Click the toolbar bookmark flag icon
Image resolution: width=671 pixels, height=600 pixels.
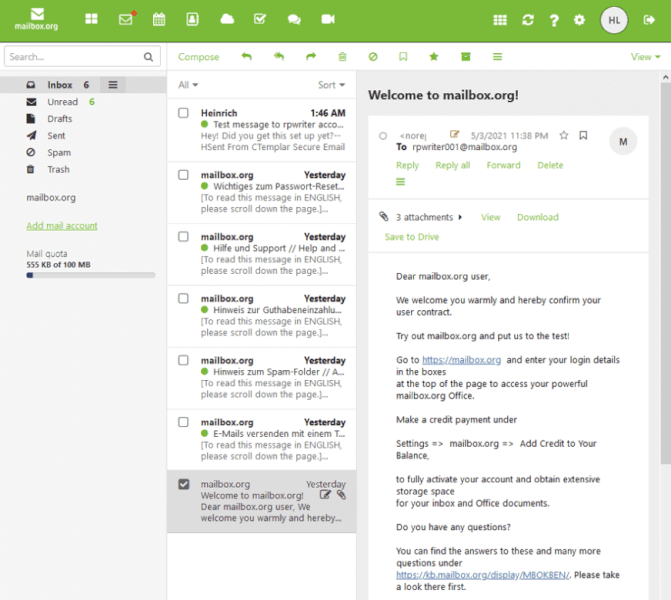403,56
